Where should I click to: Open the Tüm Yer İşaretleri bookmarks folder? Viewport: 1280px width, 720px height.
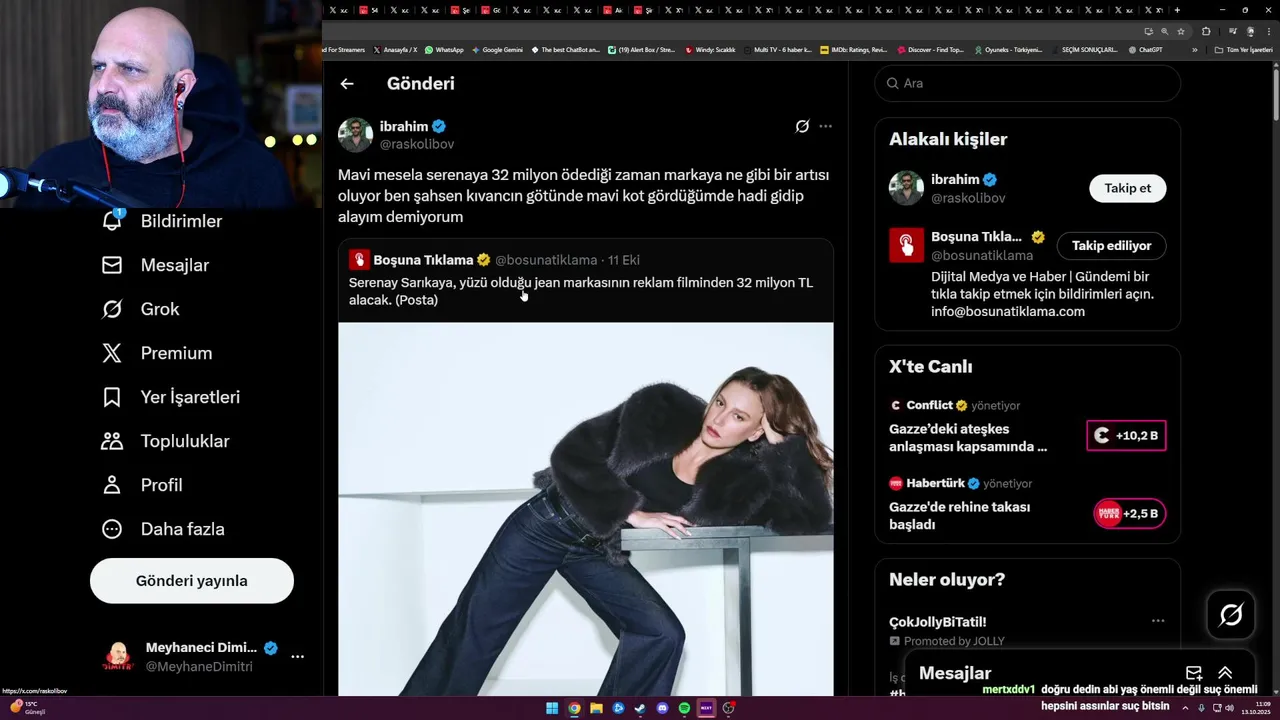tap(1244, 49)
